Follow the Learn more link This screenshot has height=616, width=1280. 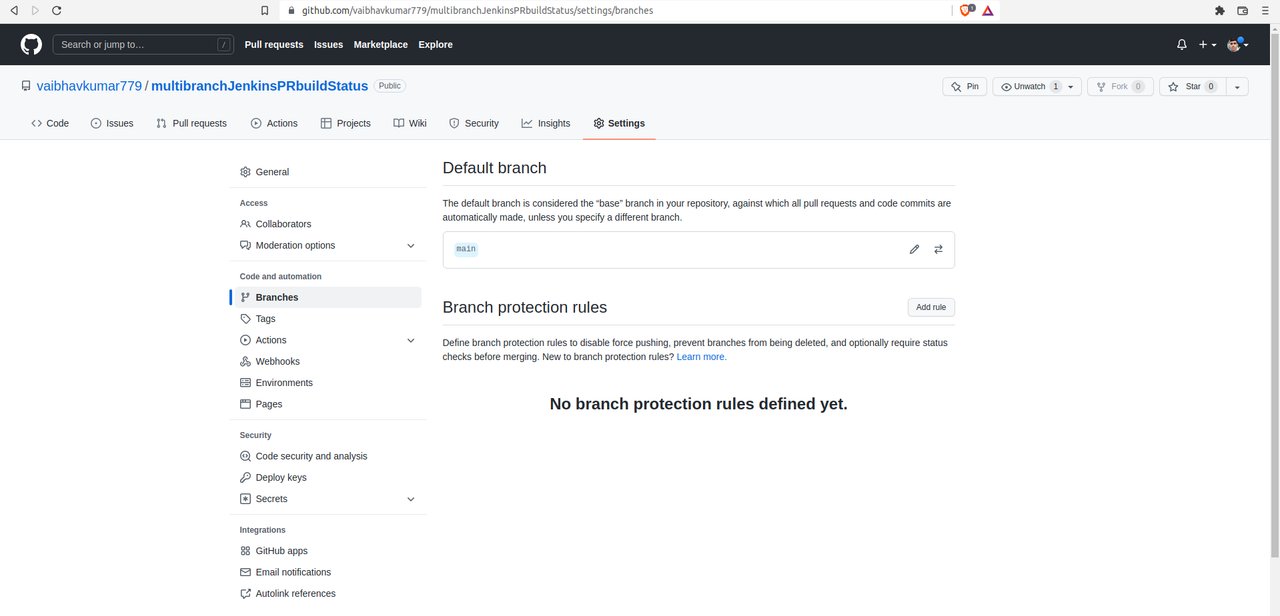point(701,357)
